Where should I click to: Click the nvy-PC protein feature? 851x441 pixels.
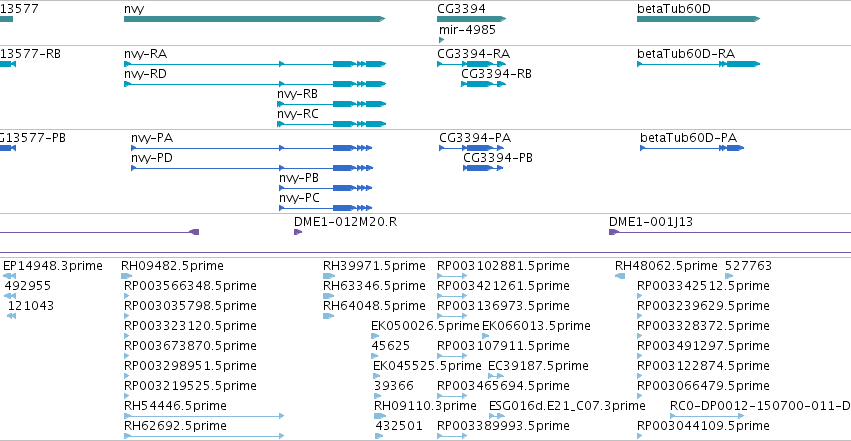tap(326, 208)
